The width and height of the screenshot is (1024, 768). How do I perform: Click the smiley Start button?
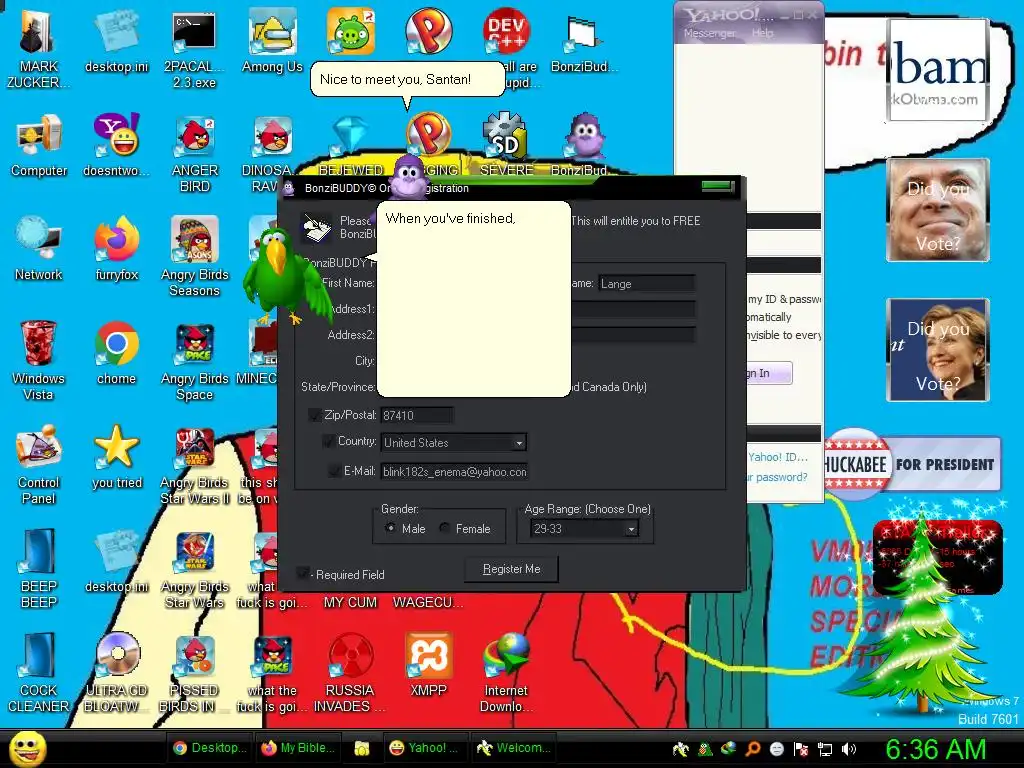(x=27, y=749)
